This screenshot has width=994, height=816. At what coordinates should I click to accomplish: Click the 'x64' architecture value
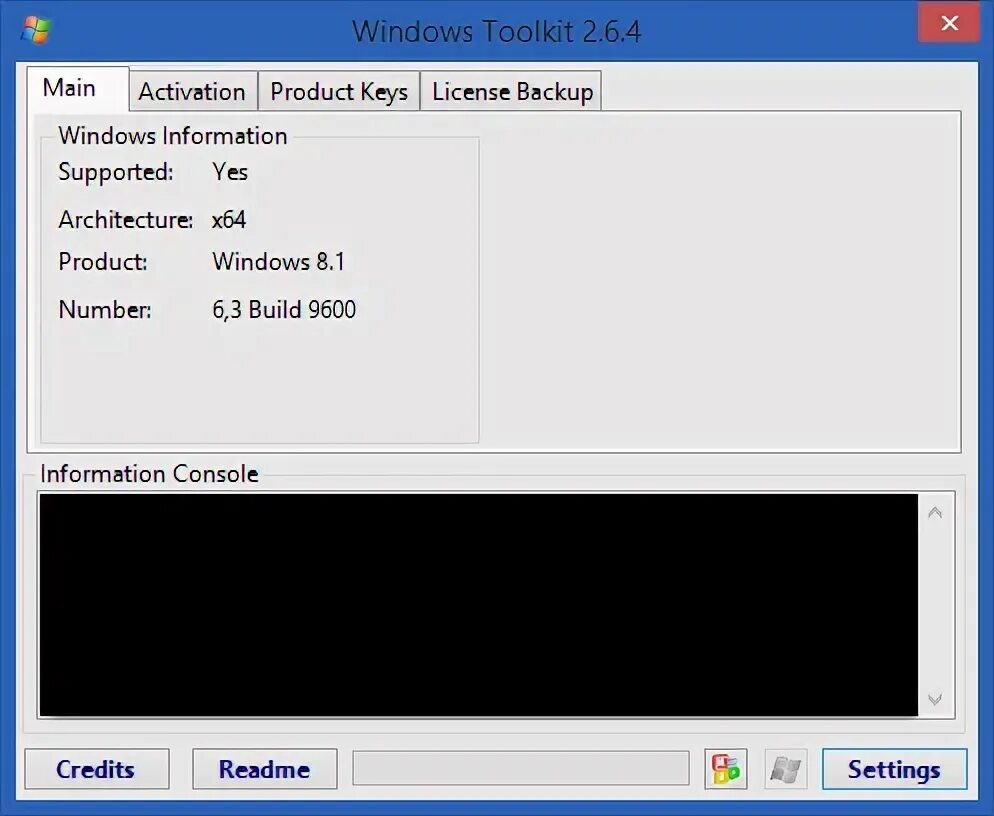pyautogui.click(x=229, y=219)
